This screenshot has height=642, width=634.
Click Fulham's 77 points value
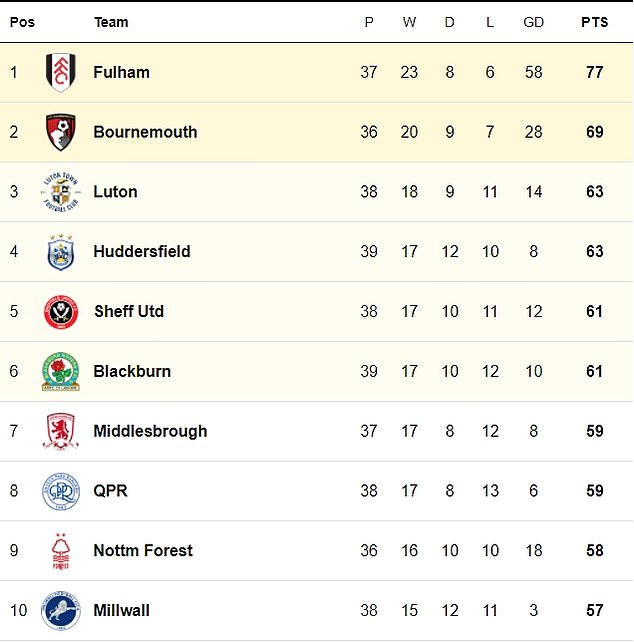tap(595, 72)
